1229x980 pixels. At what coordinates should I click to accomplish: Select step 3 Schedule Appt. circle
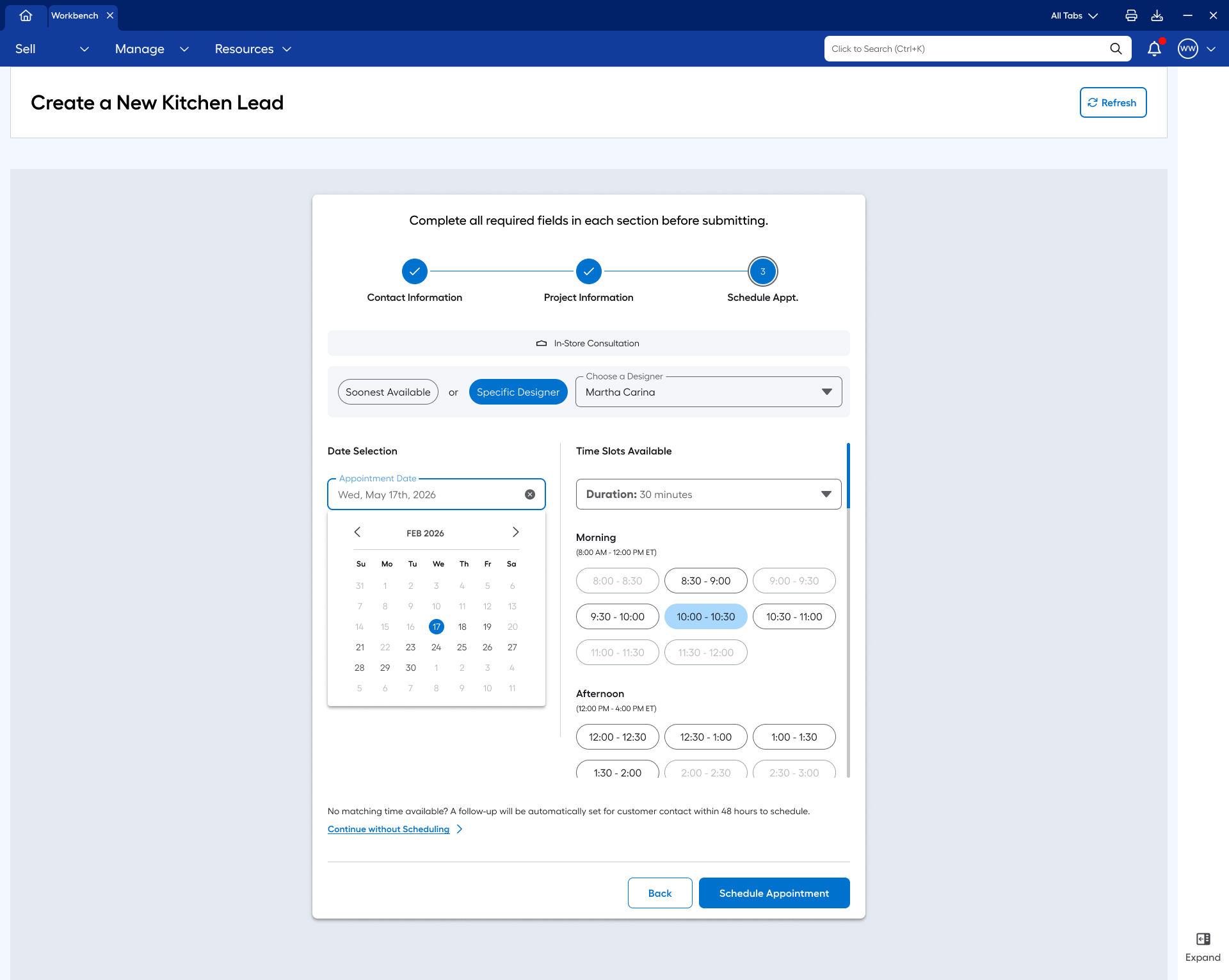click(x=763, y=271)
